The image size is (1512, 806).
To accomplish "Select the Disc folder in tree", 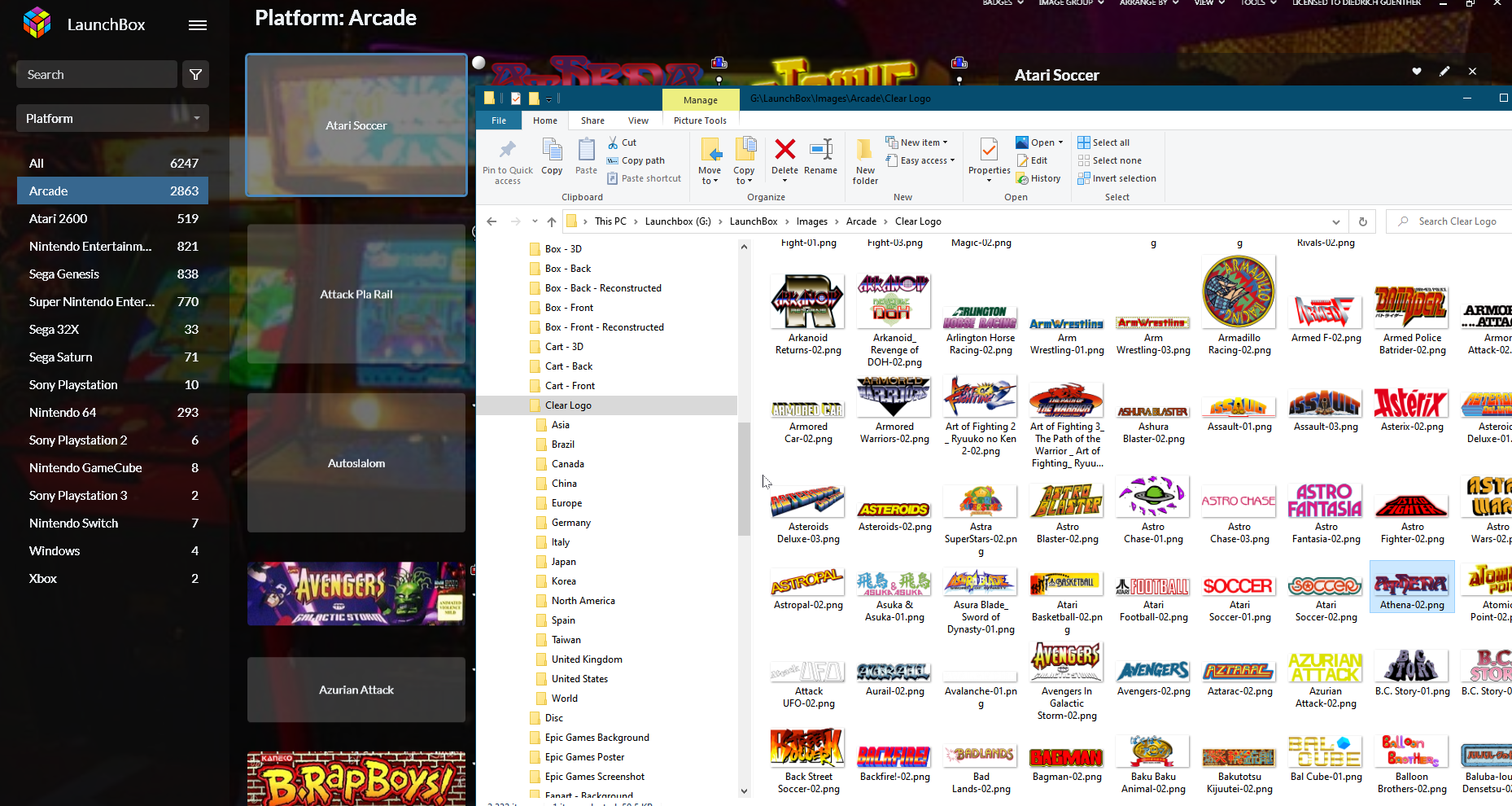I will point(553,718).
